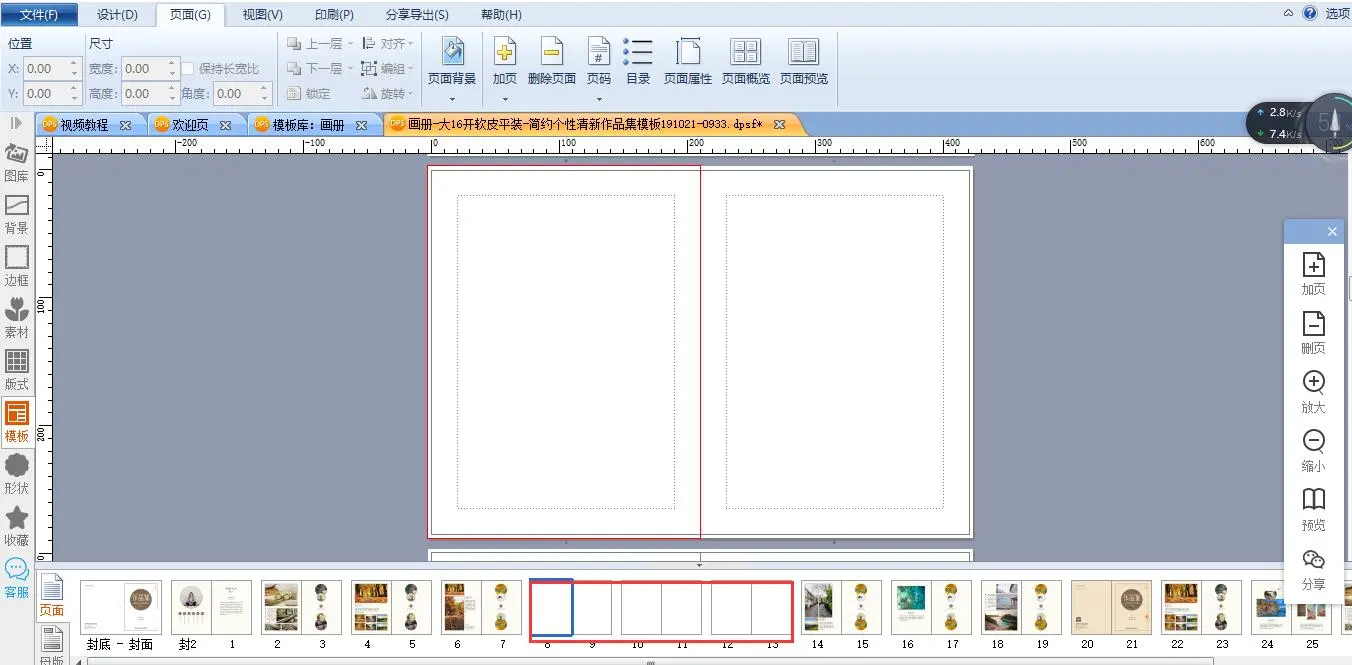The width and height of the screenshot is (1352, 665).
Task: Select the 模板 template sidebar panel
Action: pyautogui.click(x=17, y=422)
